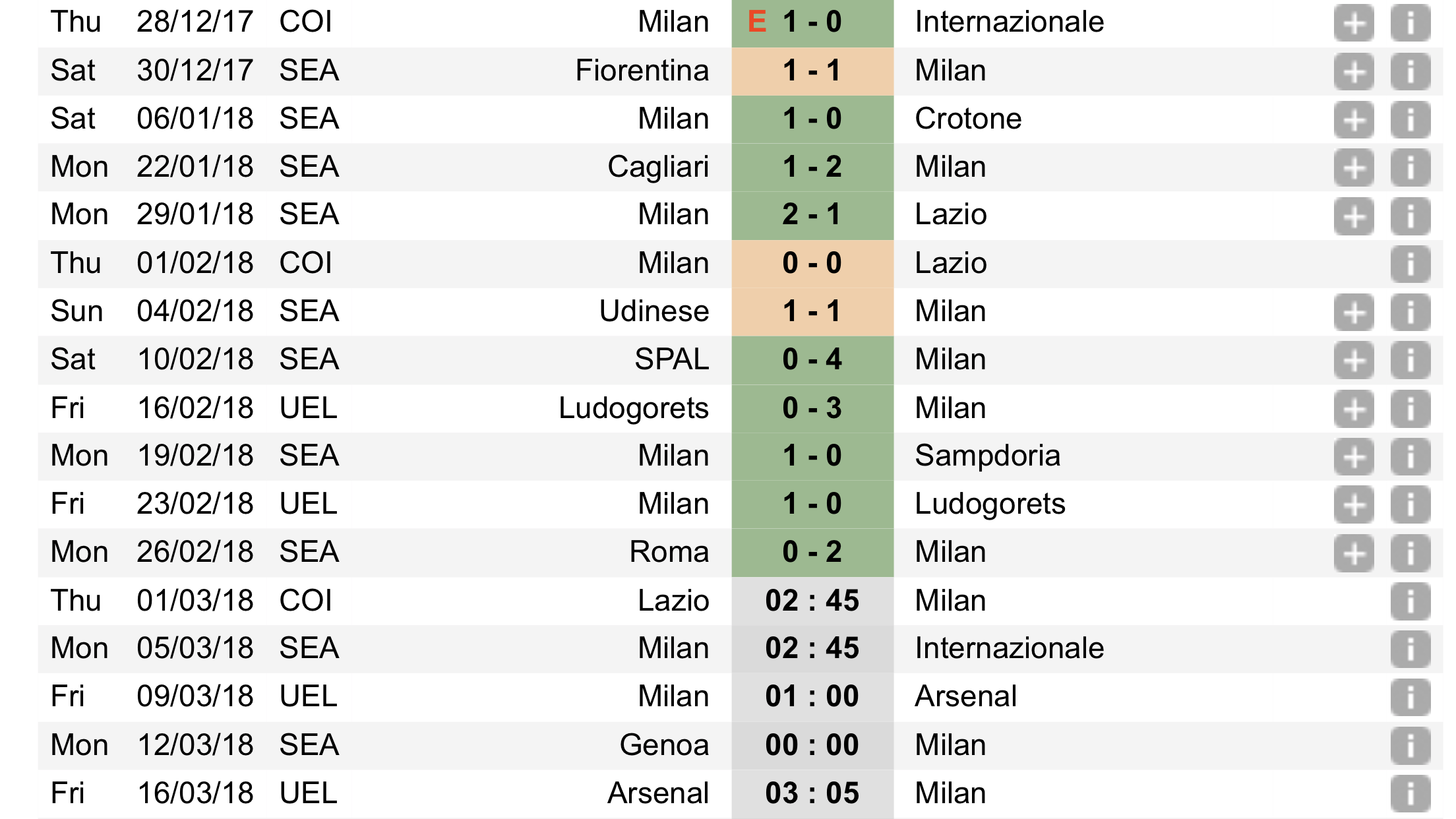This screenshot has height=819, width=1456.
Task: Click plus icon on Ludogorets vs Milan 16/02/18
Action: 1354,409
